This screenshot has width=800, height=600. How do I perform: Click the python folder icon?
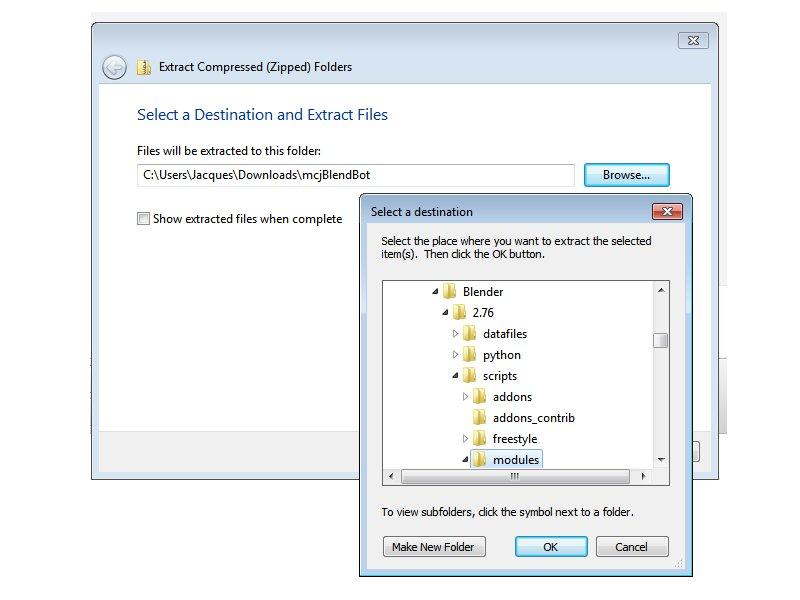click(470, 355)
